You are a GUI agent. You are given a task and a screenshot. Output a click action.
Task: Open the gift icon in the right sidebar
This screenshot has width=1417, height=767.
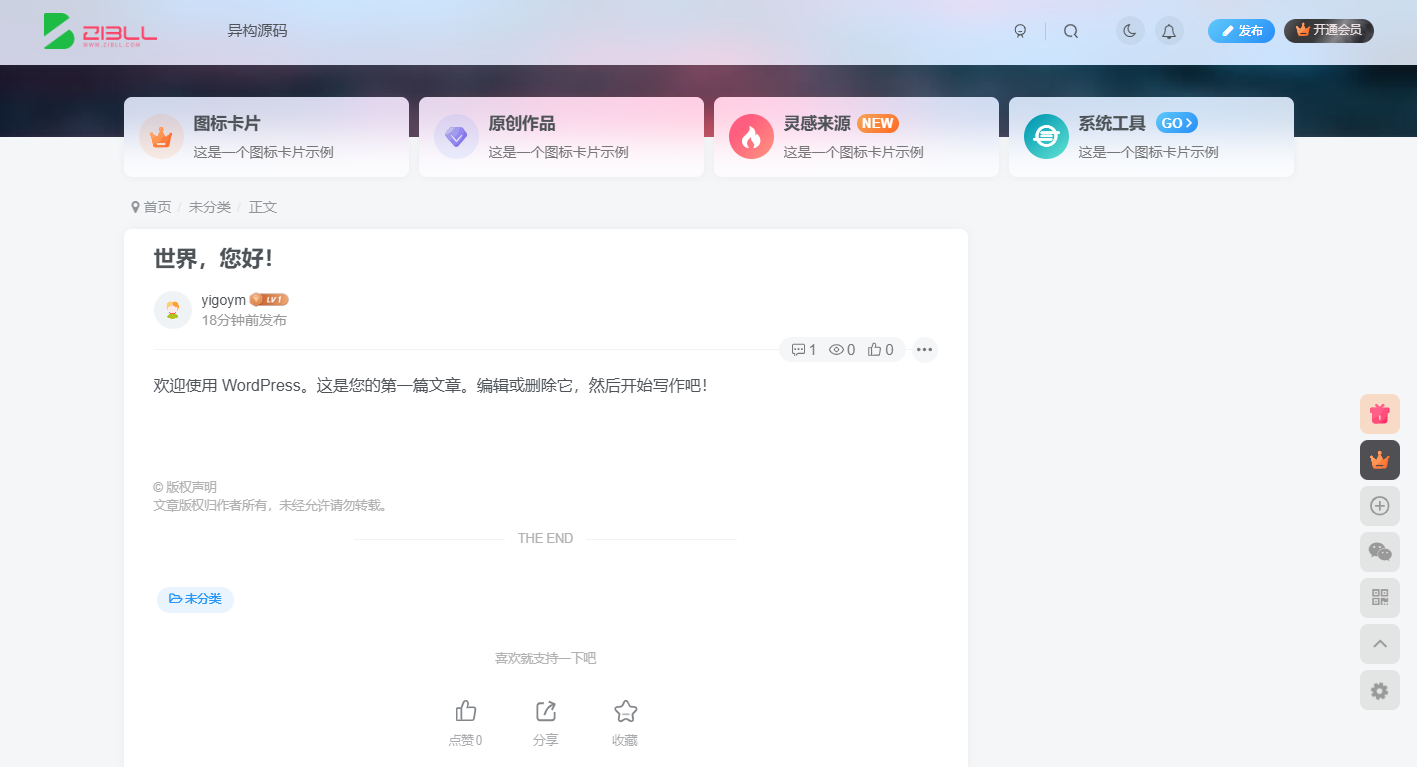[1379, 413]
